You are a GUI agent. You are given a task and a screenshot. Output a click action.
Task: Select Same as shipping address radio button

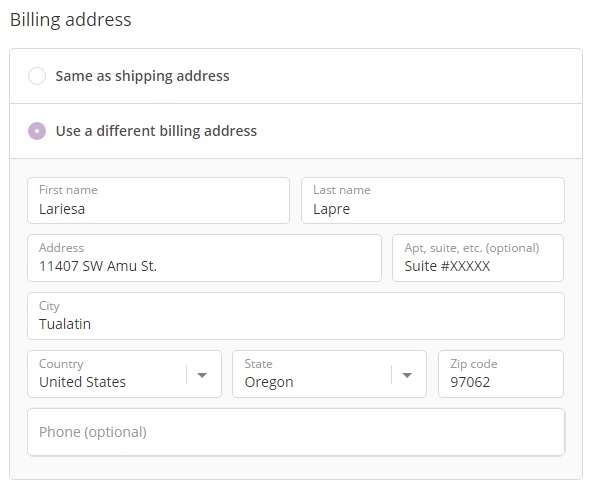(x=37, y=76)
